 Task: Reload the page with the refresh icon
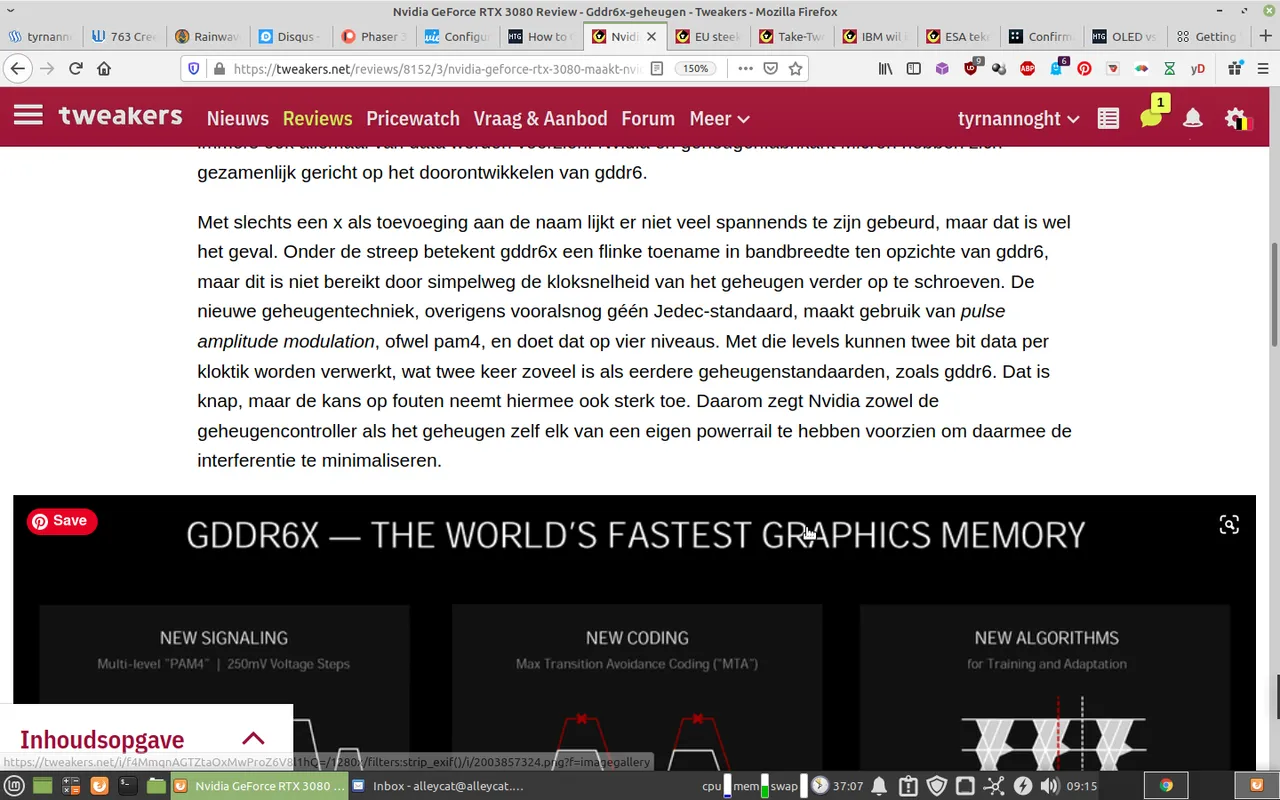coord(75,69)
